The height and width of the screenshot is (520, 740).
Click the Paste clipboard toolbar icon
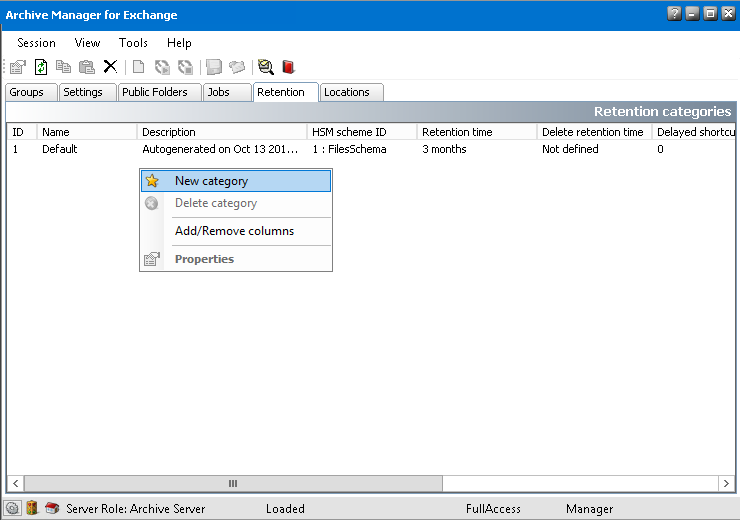[87, 67]
